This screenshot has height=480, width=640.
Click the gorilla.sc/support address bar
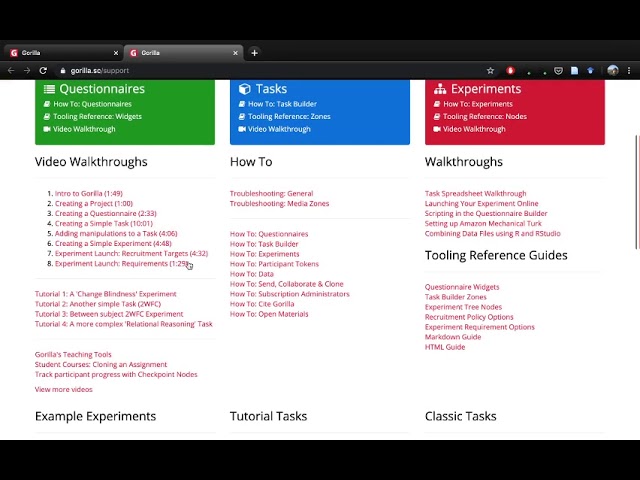coord(269,71)
